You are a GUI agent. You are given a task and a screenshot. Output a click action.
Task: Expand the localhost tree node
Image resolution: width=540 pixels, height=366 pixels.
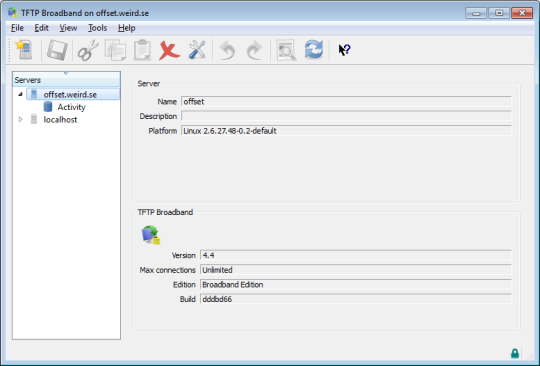[x=20, y=119]
